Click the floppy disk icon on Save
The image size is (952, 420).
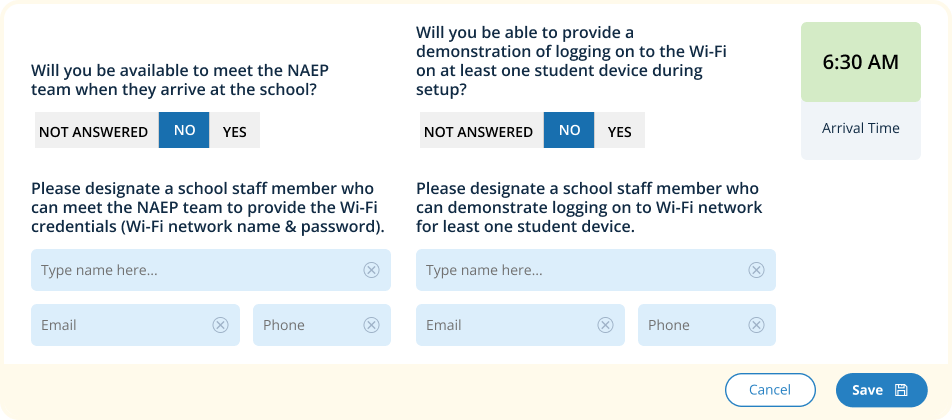click(901, 390)
